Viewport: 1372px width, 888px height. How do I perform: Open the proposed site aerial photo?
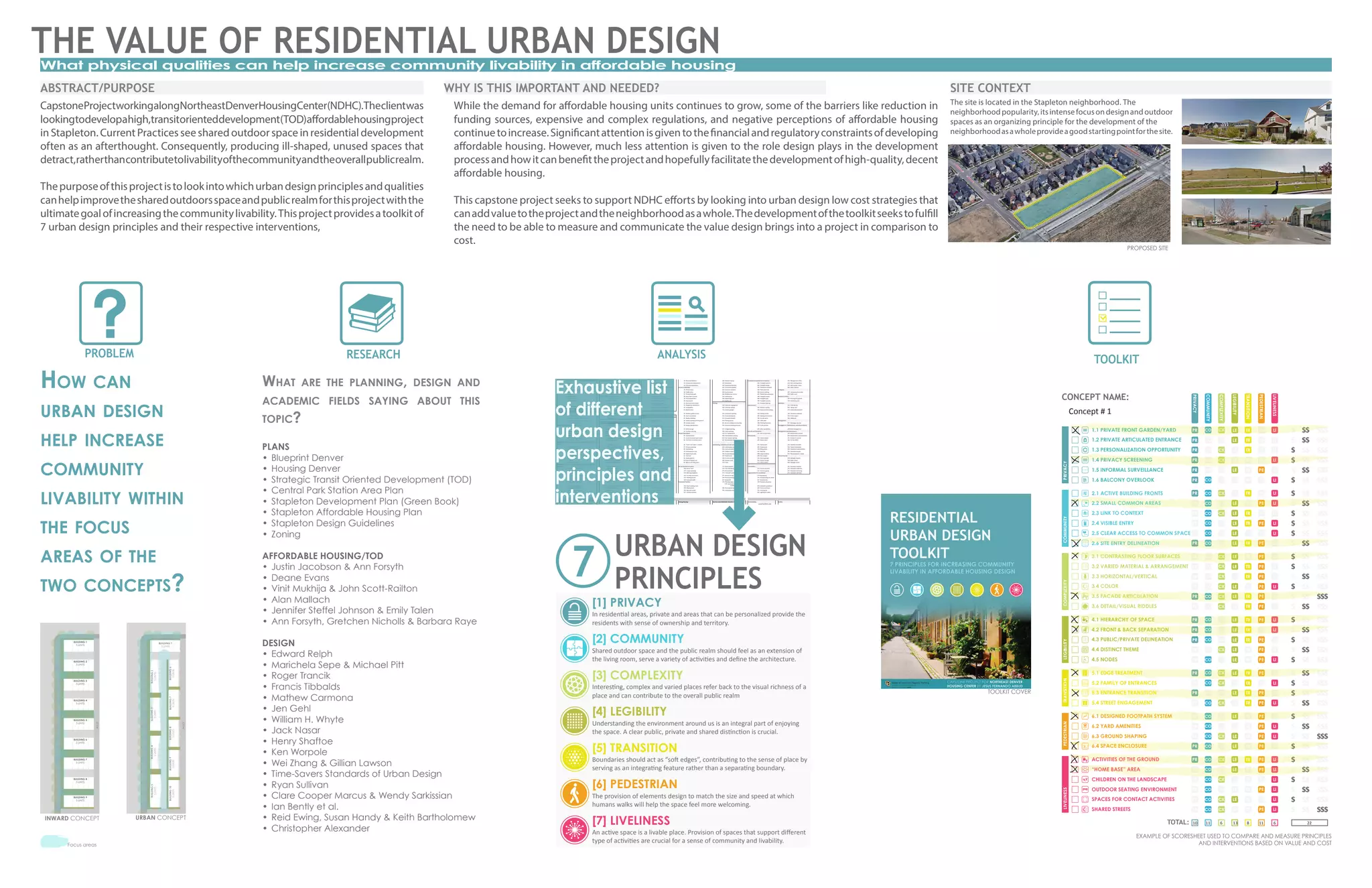coord(1059,194)
